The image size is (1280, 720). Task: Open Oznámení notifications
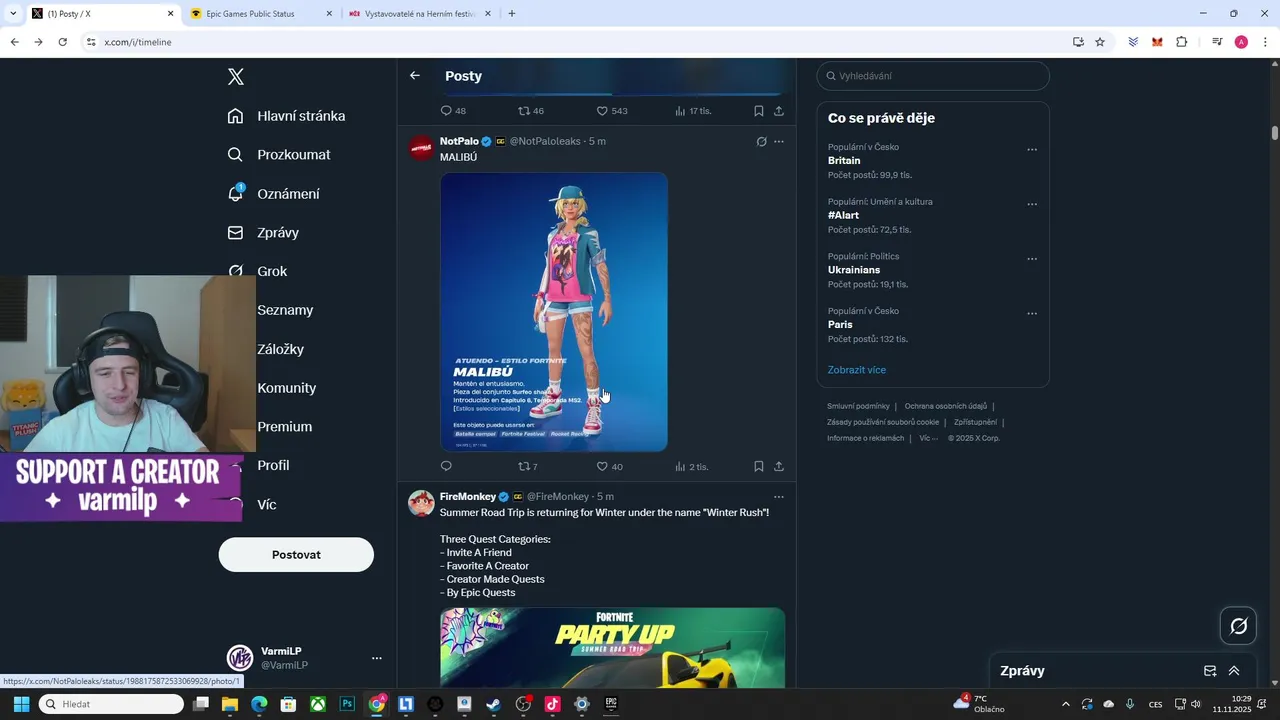coord(273,194)
